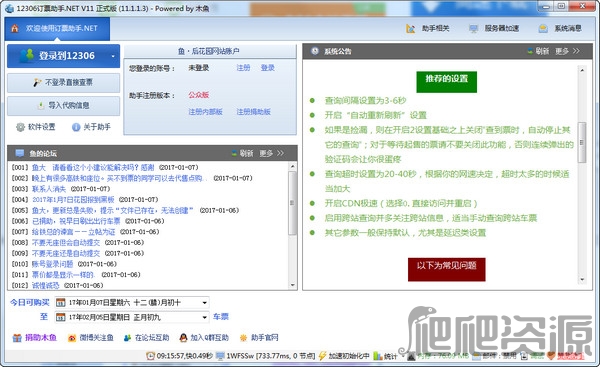The width and height of the screenshot is (600, 367).
Task: Open the 助手相关 menu
Action: point(428,28)
